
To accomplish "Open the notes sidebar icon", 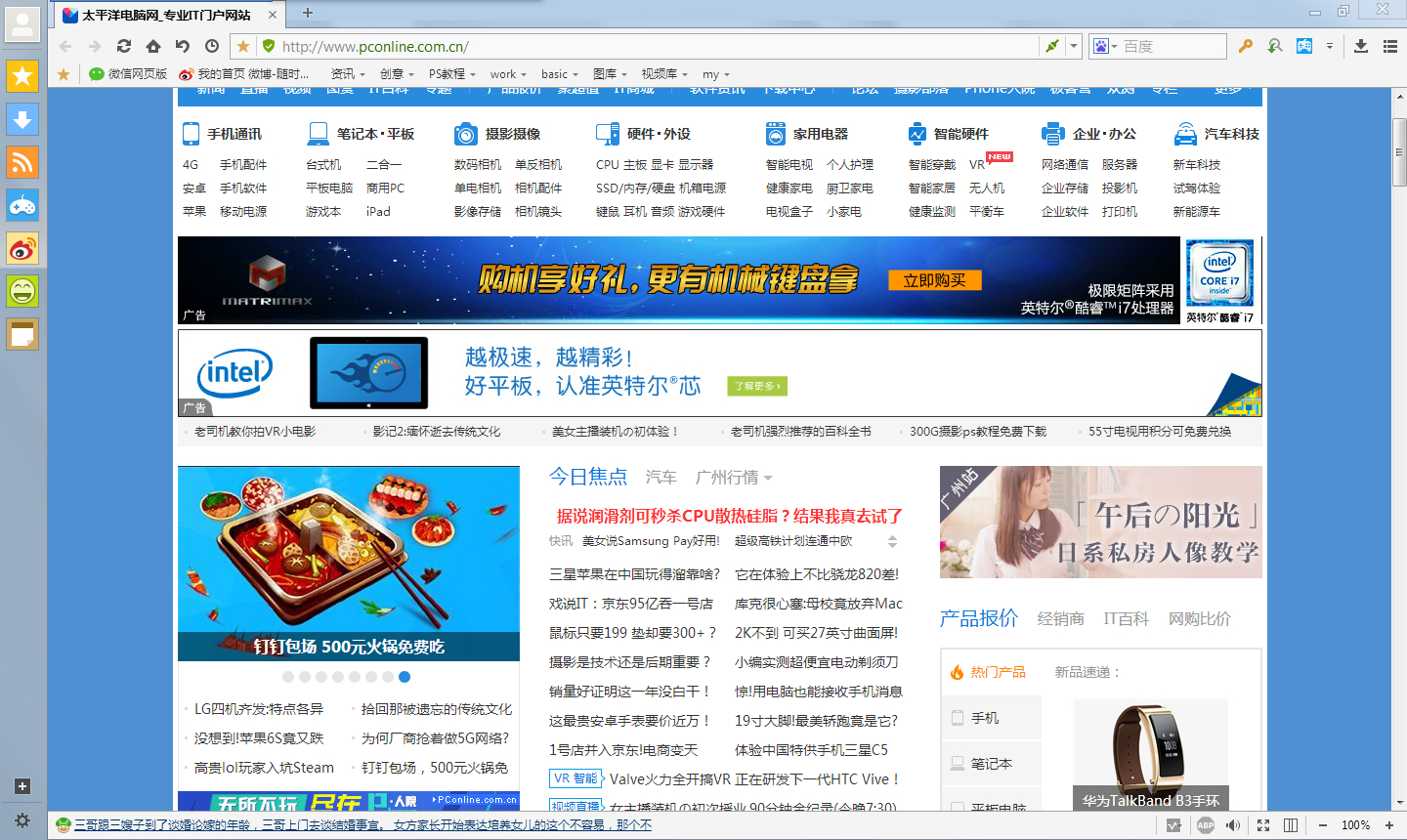I will 22,334.
